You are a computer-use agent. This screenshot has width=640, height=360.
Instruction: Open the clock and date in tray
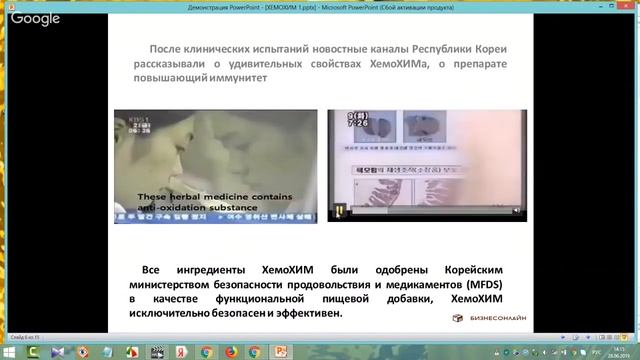tap(619, 352)
